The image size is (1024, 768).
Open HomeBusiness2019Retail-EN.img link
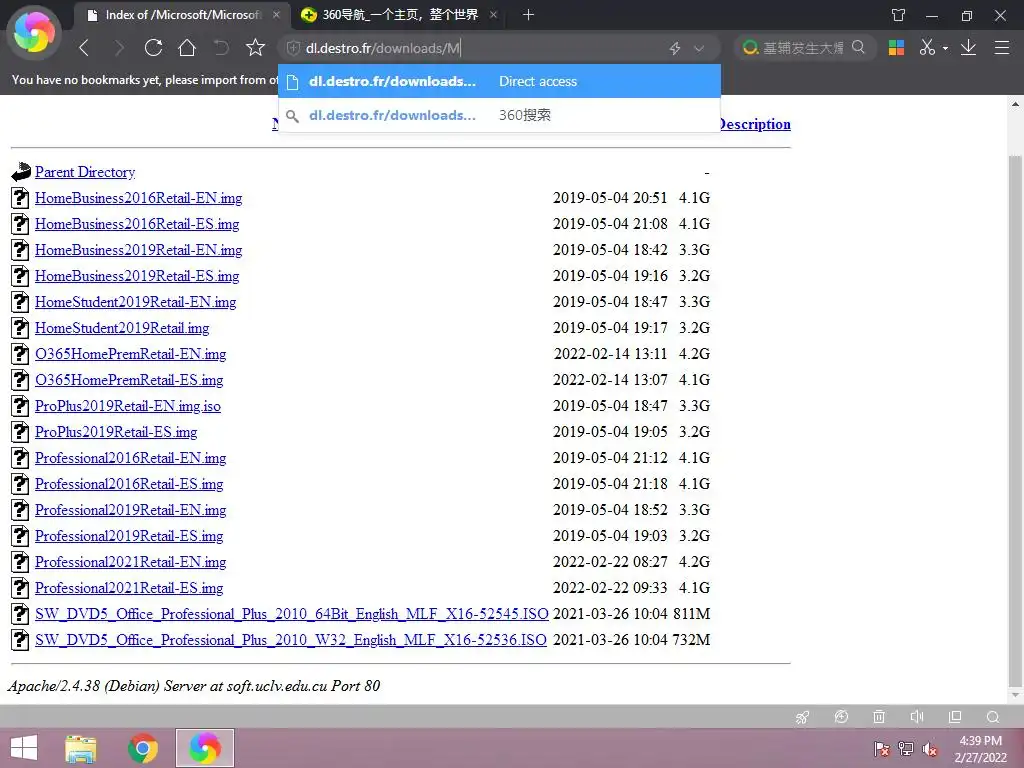(138, 250)
